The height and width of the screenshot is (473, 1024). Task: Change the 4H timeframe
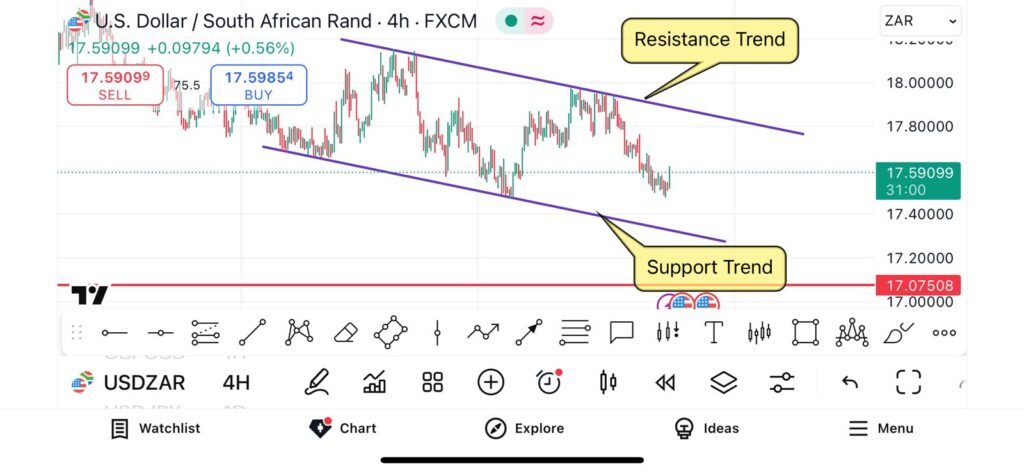tap(236, 382)
